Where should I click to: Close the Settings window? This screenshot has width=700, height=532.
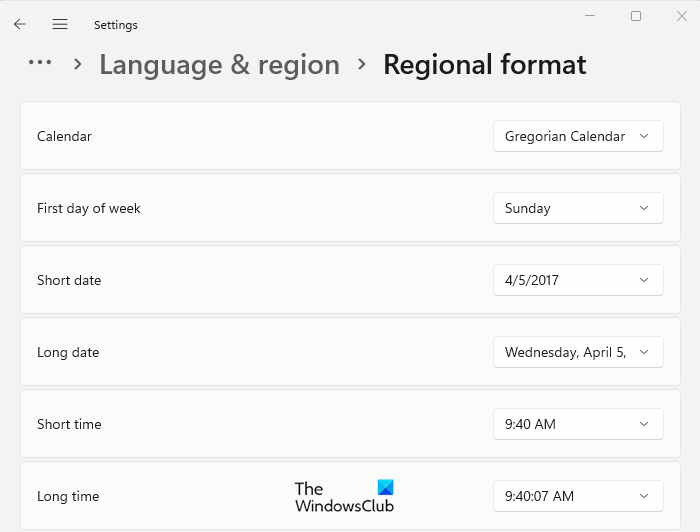click(682, 16)
